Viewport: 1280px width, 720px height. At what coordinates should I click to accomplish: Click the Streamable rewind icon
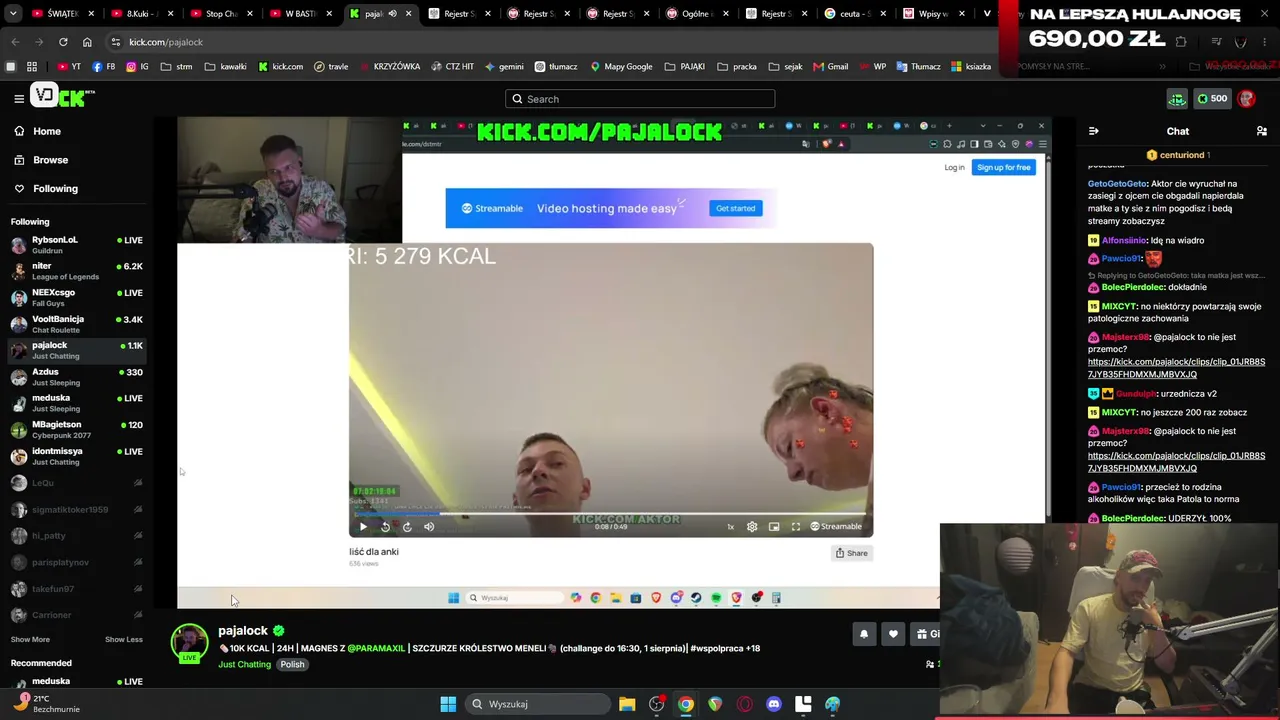click(x=385, y=526)
